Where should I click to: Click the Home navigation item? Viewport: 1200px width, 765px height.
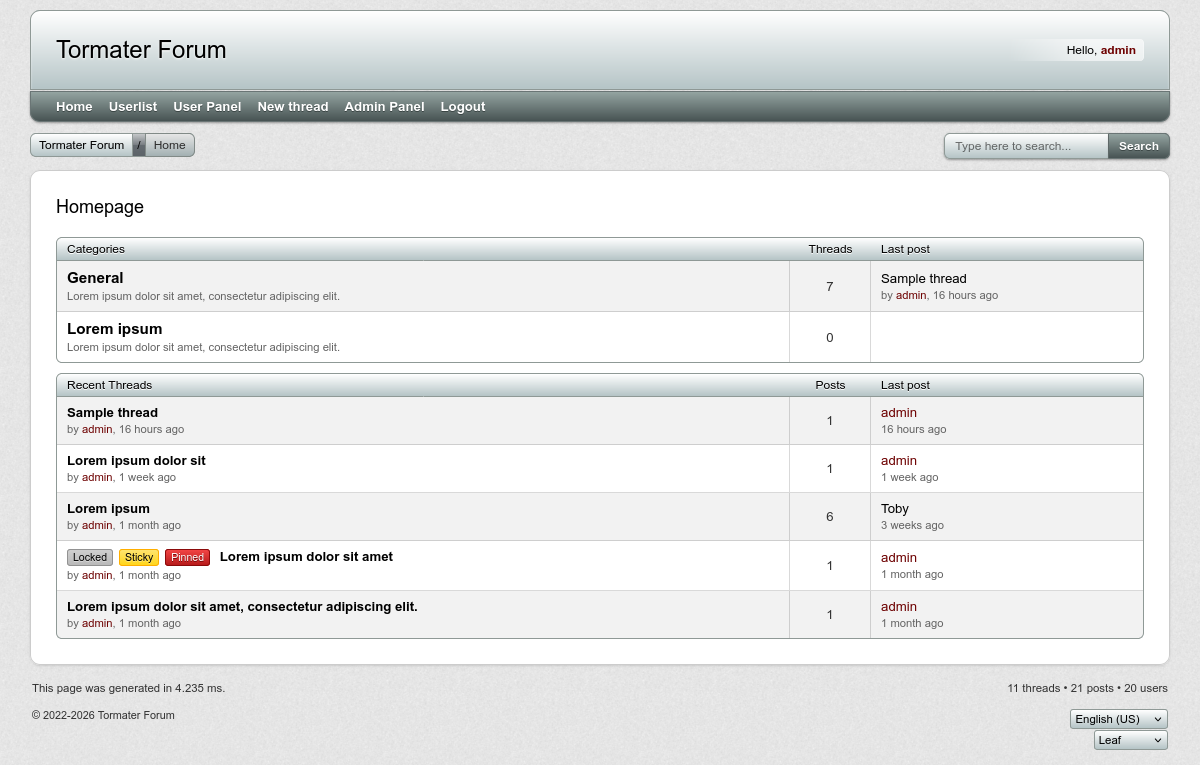[x=74, y=106]
